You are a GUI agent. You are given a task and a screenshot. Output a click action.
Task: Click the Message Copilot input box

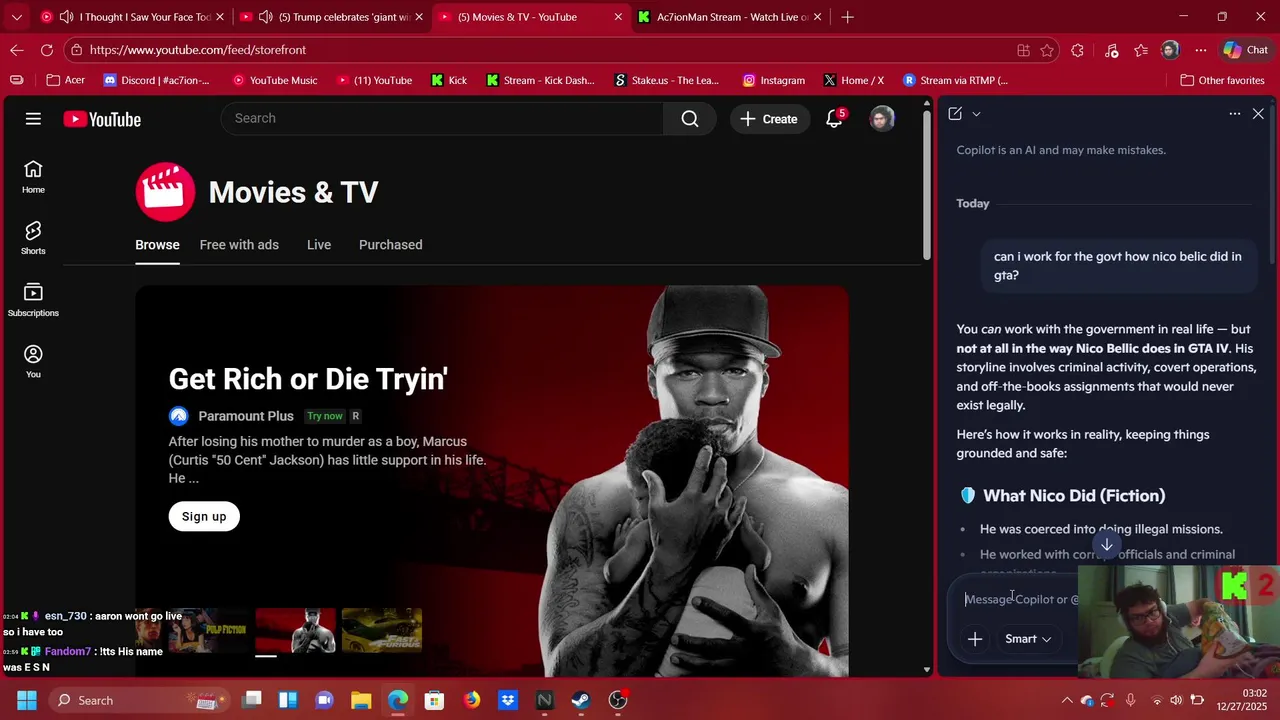[x=1020, y=599]
